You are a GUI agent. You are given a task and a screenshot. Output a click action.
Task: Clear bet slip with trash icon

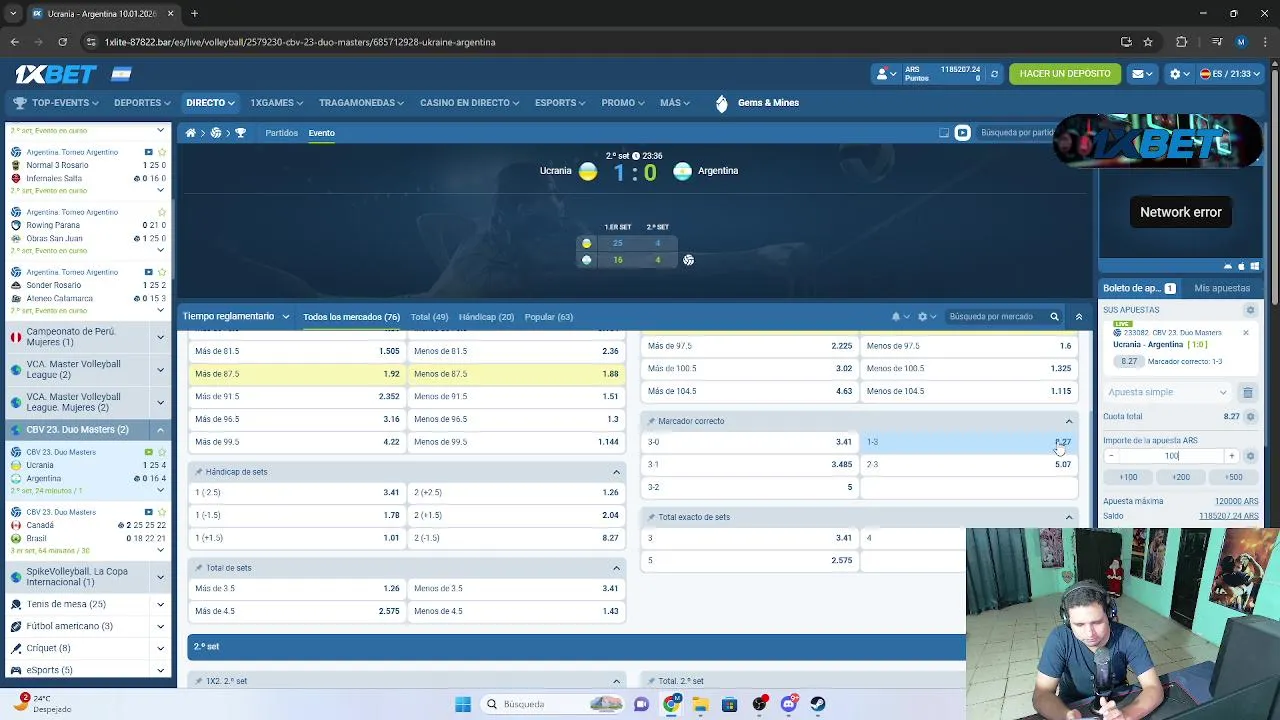1248,393
